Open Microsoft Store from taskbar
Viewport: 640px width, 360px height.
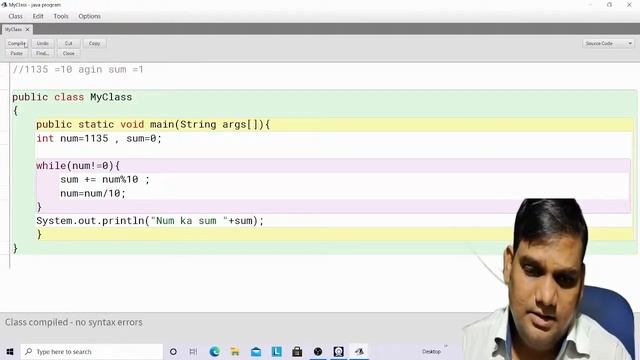tap(297, 351)
